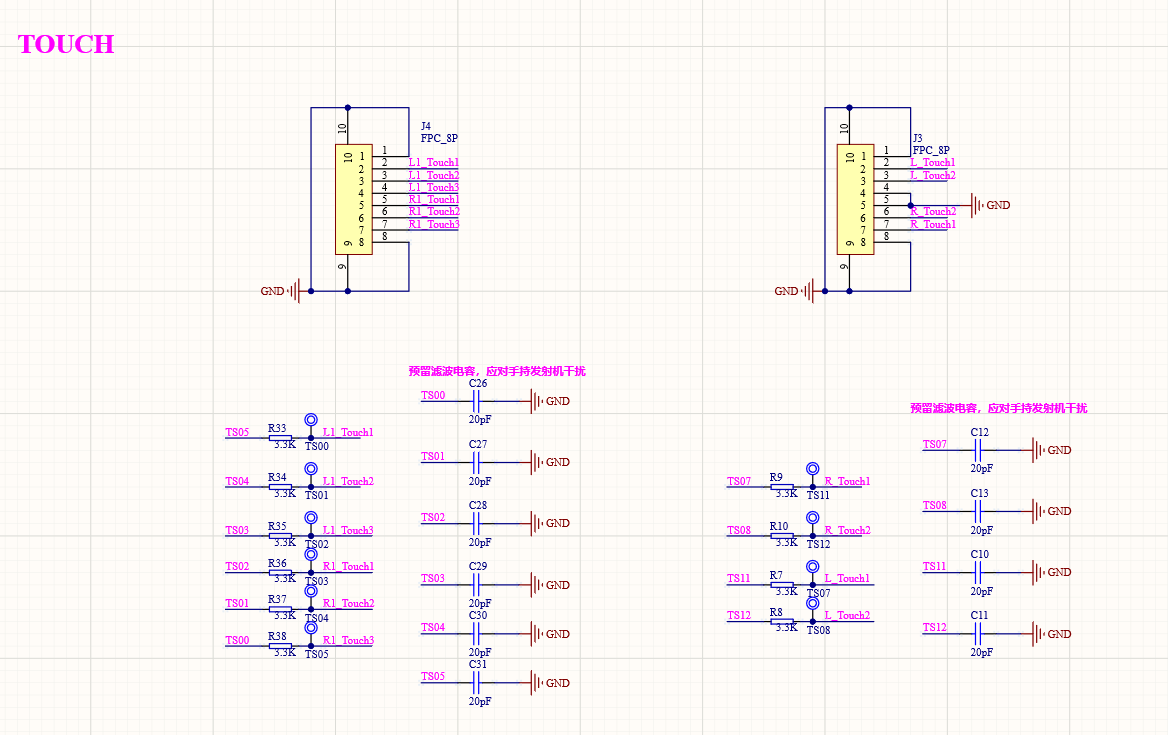Click L_Touch2 net label at J3 pin 3

pos(932,176)
